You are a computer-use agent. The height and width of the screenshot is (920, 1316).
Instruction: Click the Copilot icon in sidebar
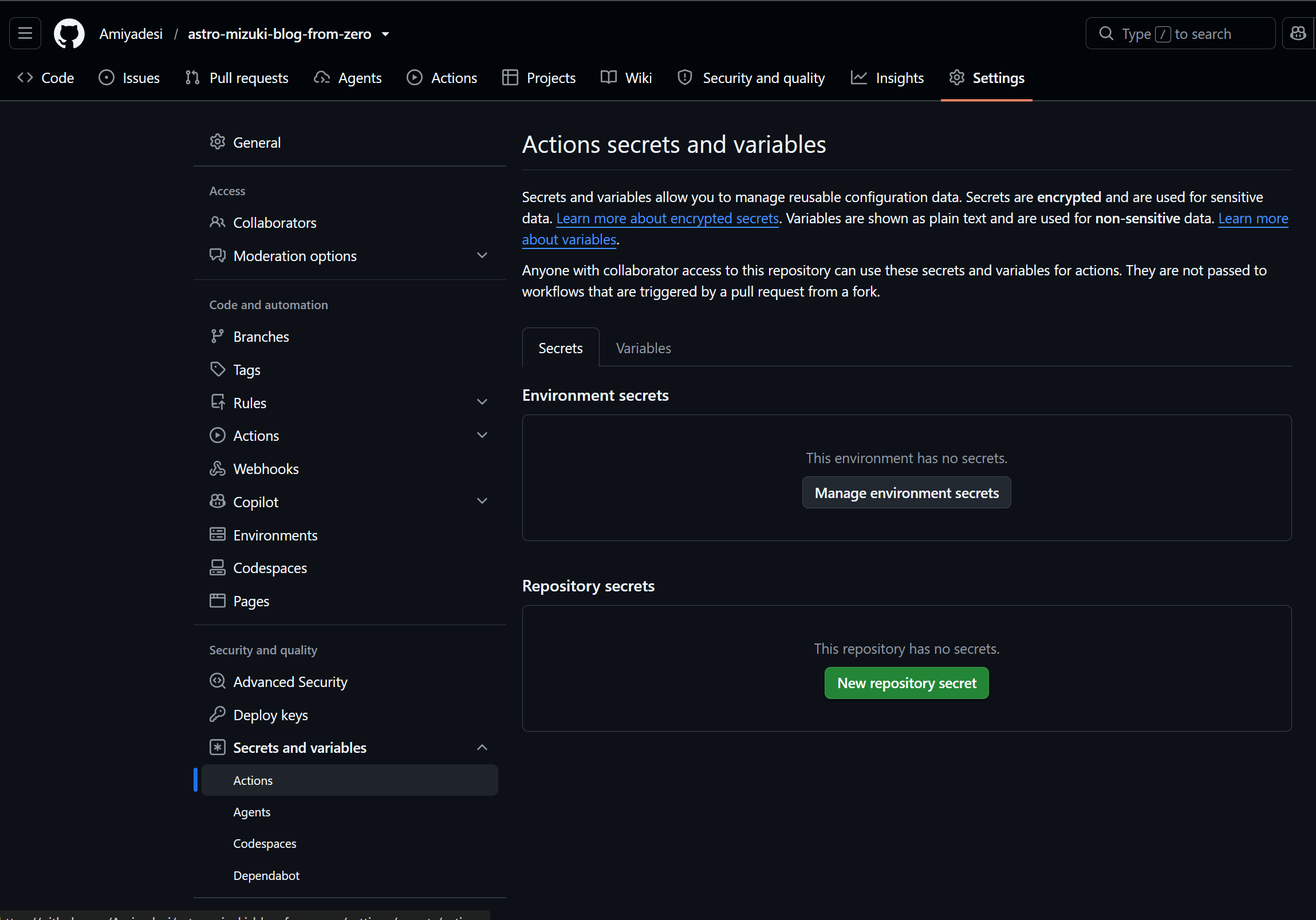[x=217, y=502]
